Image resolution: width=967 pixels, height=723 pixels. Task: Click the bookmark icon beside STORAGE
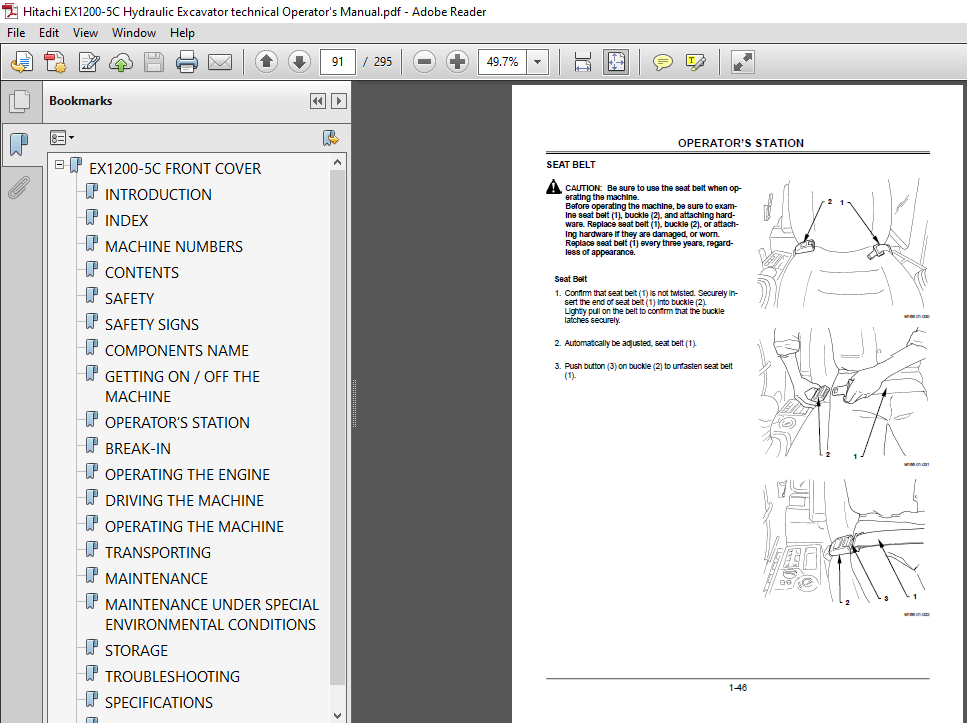[91, 647]
